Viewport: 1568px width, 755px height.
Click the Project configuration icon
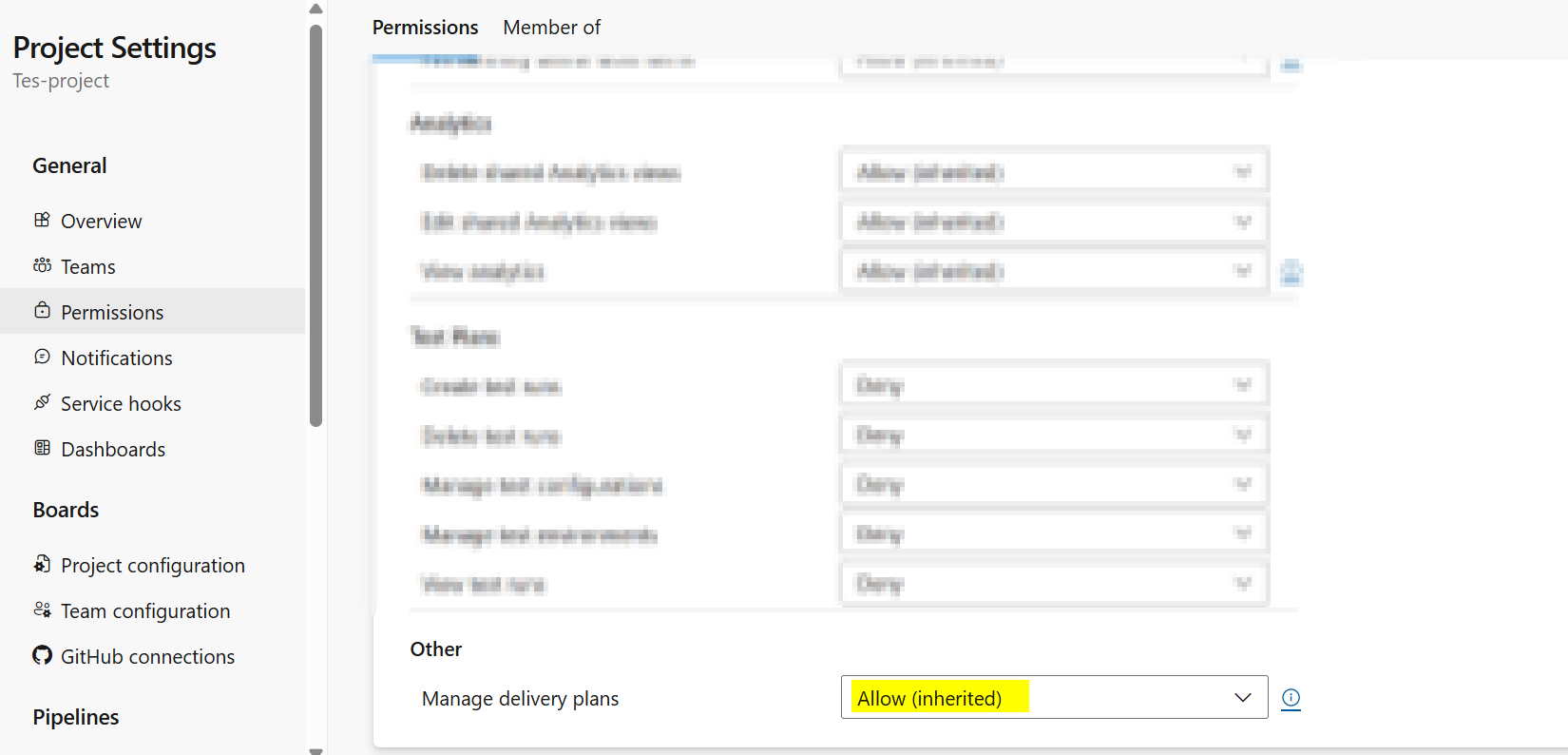(42, 564)
